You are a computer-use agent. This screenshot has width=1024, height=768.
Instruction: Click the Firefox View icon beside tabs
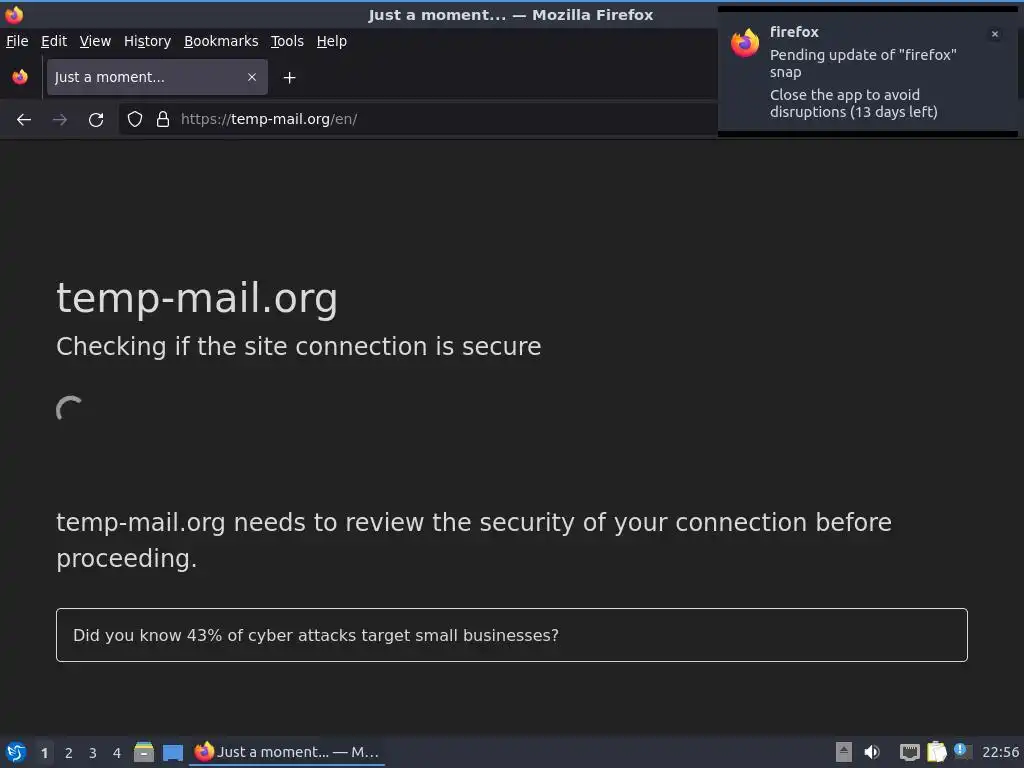(x=20, y=77)
